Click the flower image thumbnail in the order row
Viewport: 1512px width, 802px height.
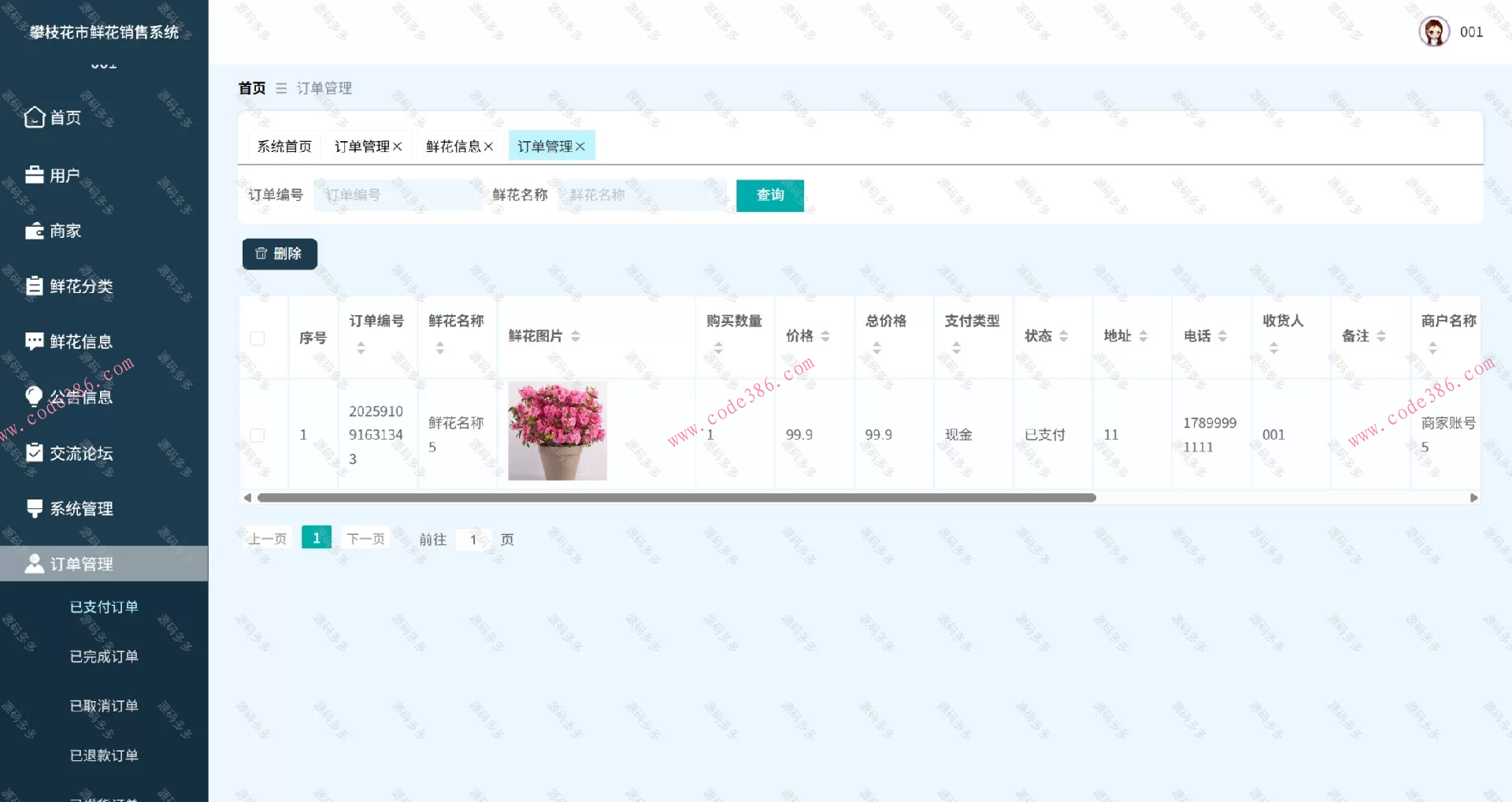pos(557,431)
